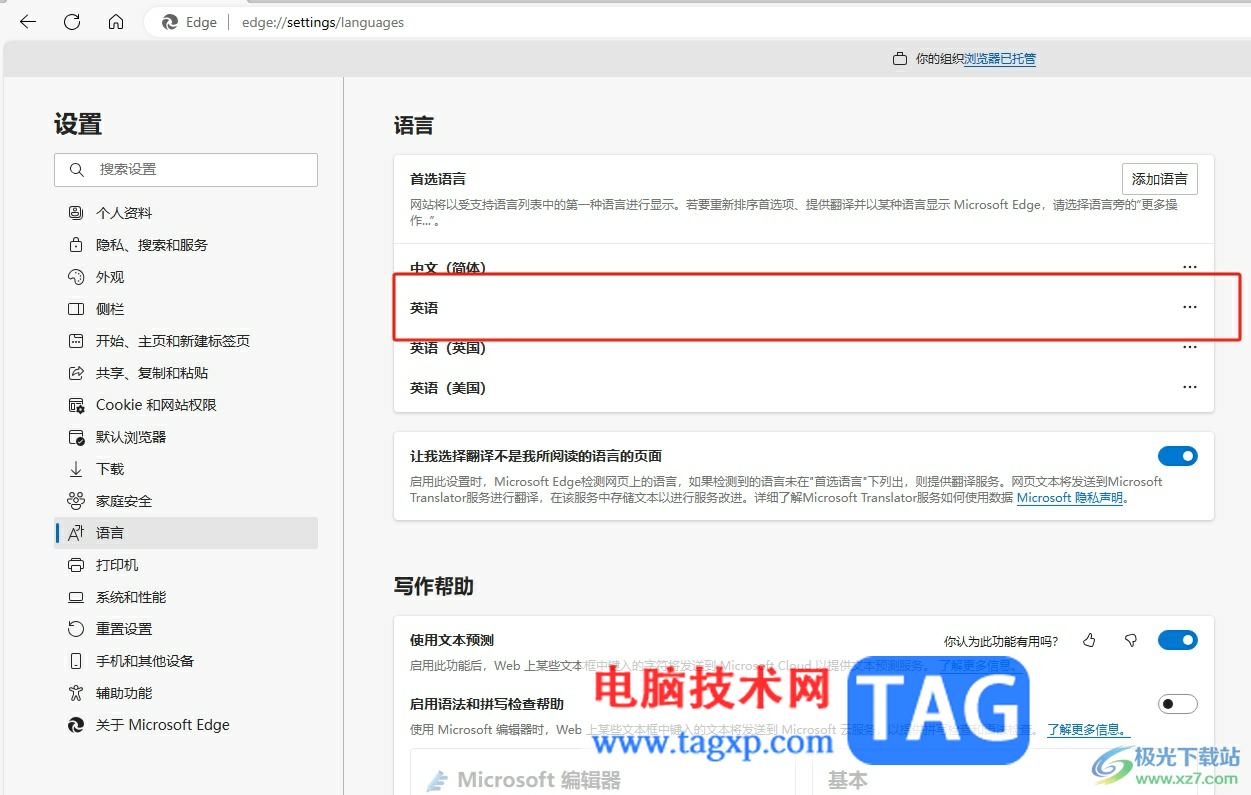
Task: Click the Edge icon beside 关于 Microsoft Edge
Action: (76, 725)
